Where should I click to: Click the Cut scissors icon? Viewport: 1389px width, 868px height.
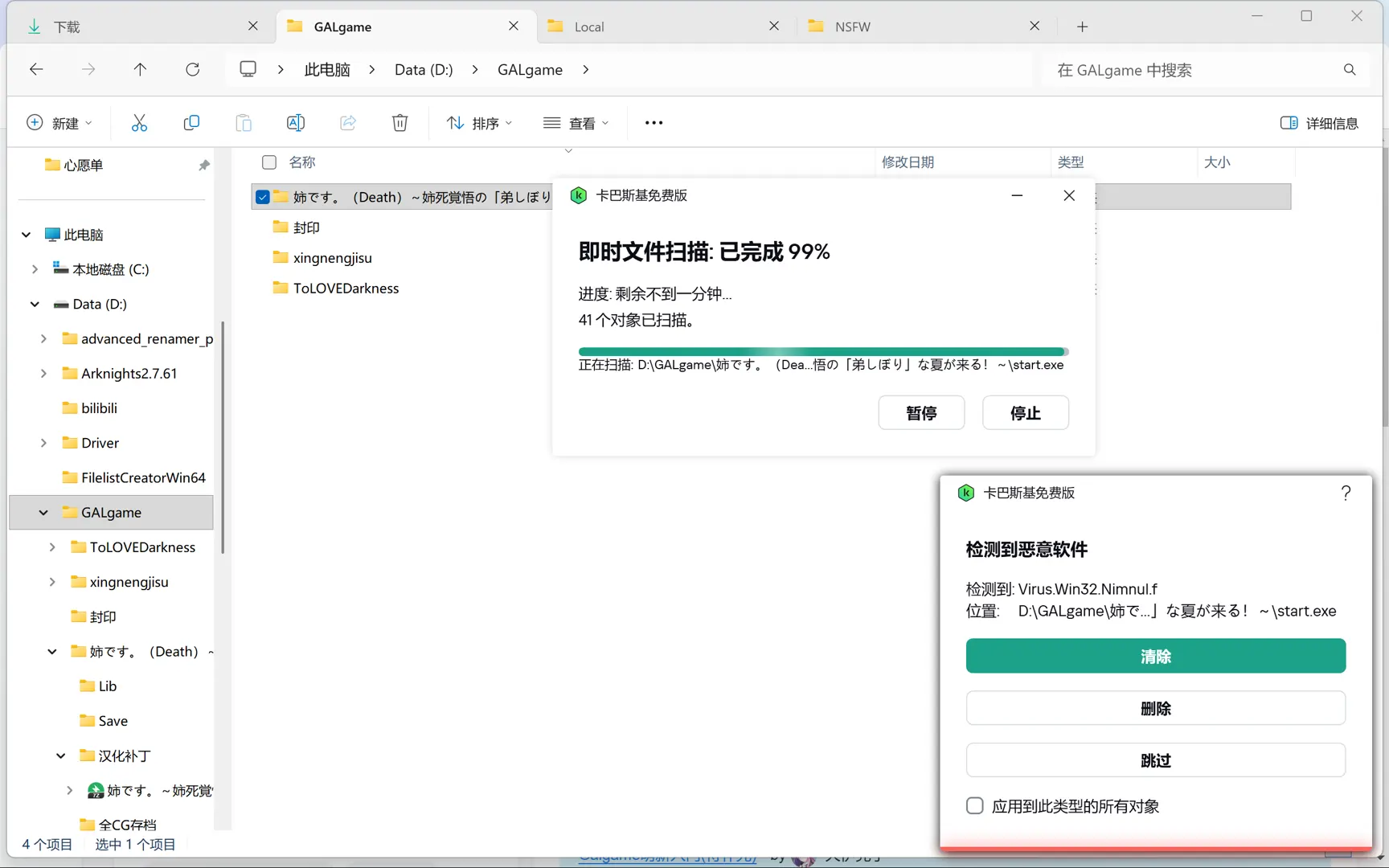[x=139, y=123]
